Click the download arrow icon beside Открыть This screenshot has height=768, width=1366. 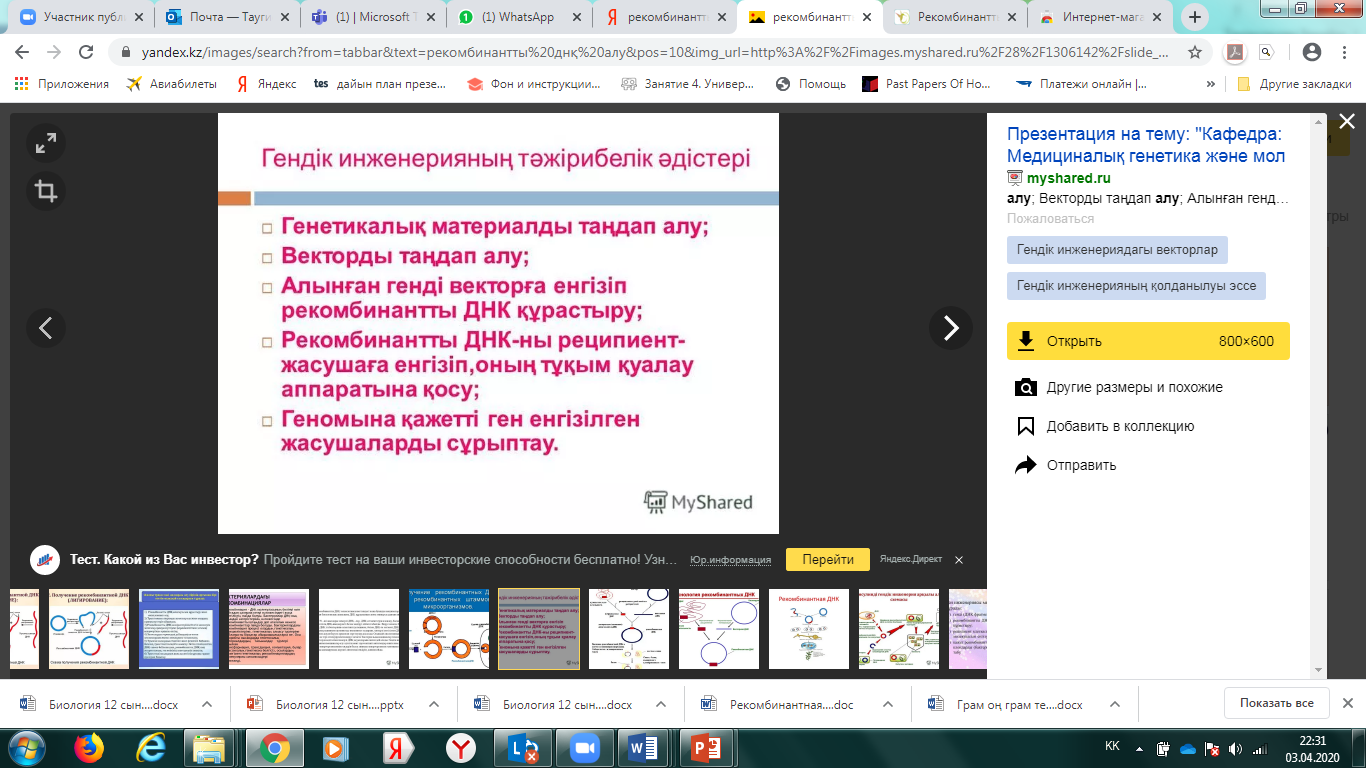point(1025,341)
